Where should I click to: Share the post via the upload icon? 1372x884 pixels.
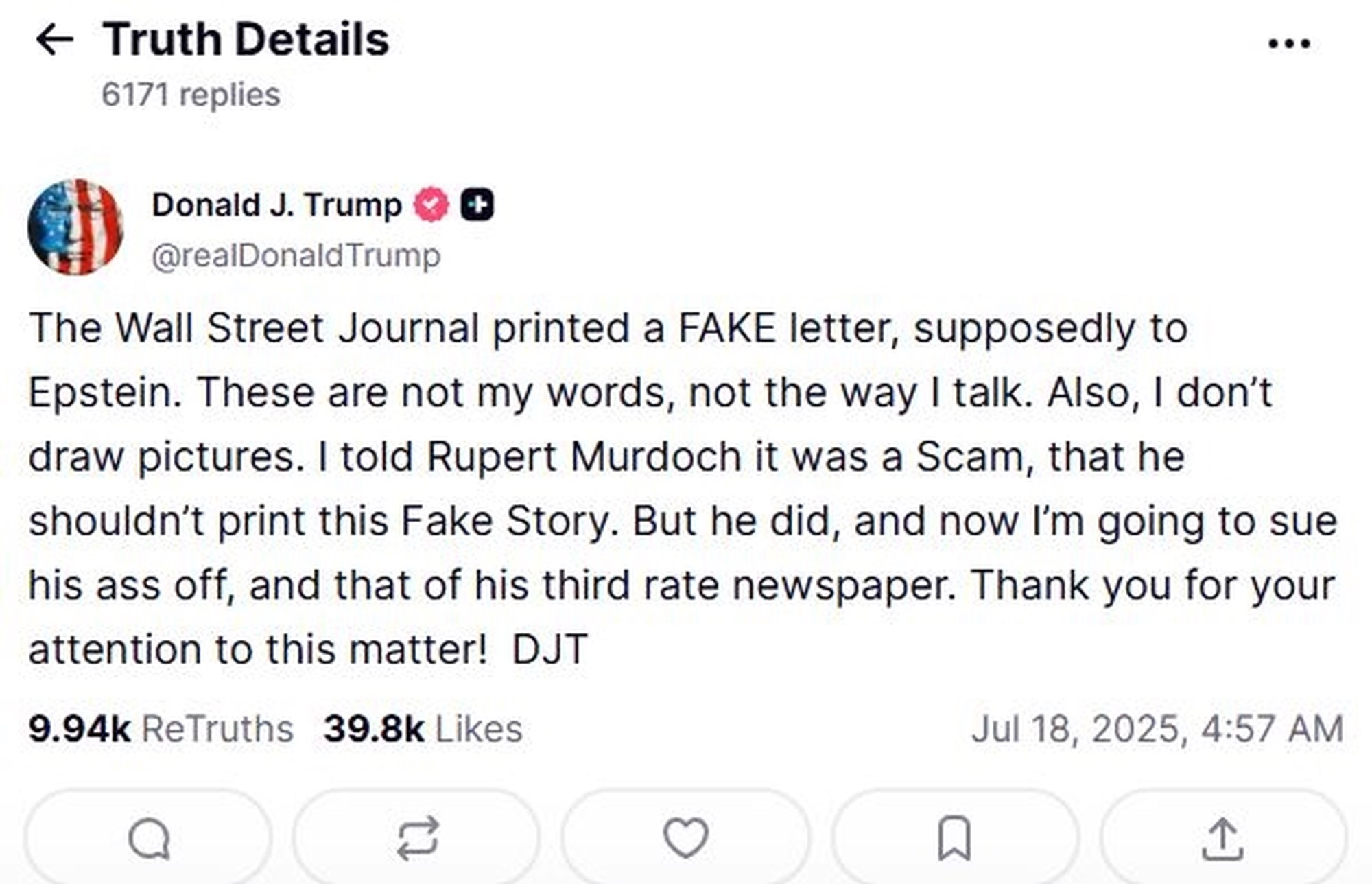point(1222,838)
